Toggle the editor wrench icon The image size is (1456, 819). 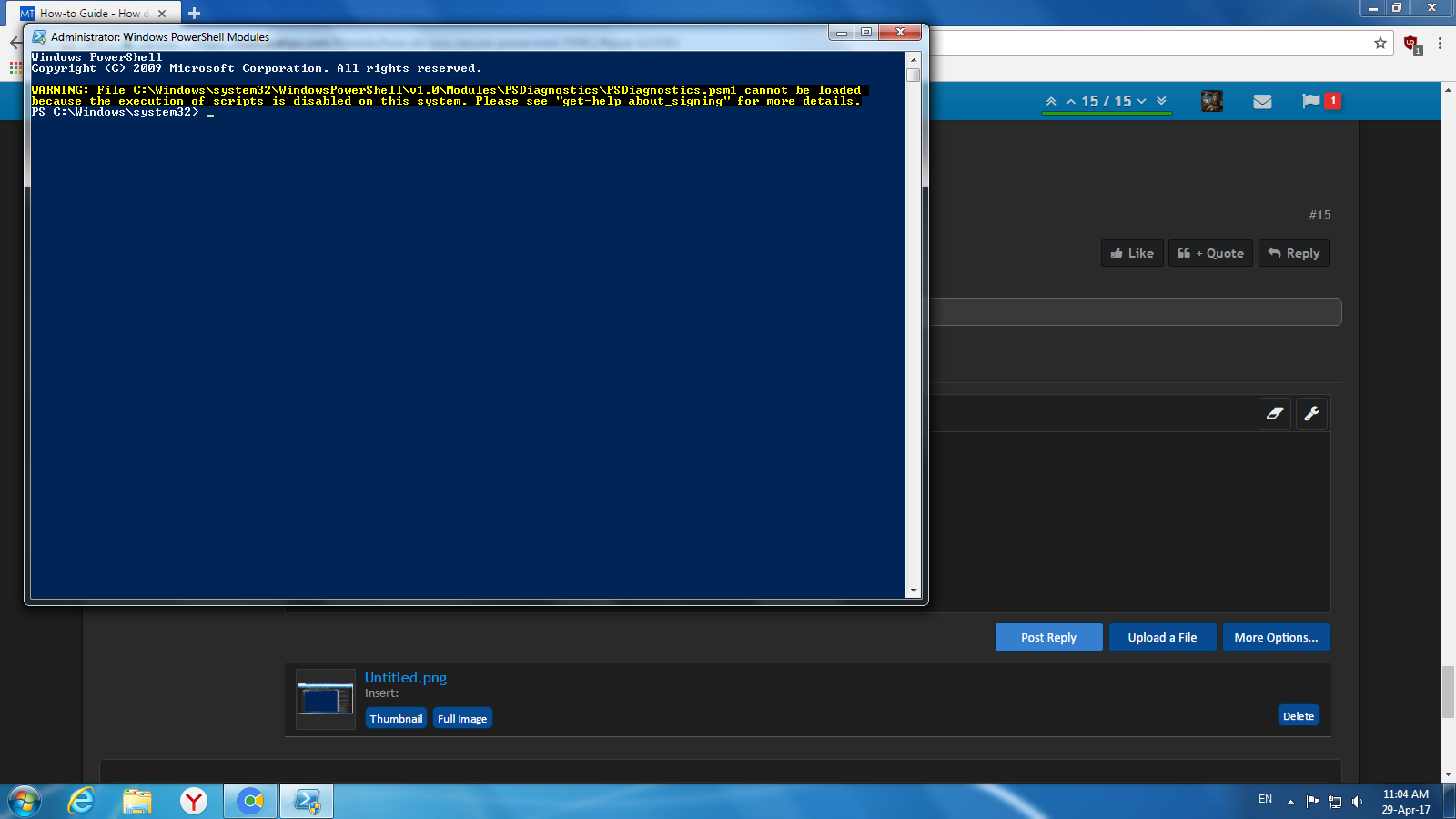coord(1311,413)
